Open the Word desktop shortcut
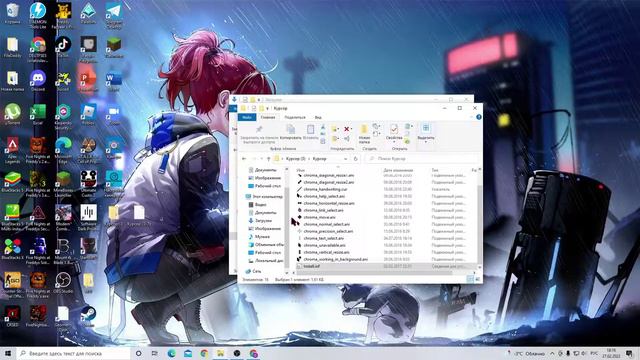 (x=113, y=80)
